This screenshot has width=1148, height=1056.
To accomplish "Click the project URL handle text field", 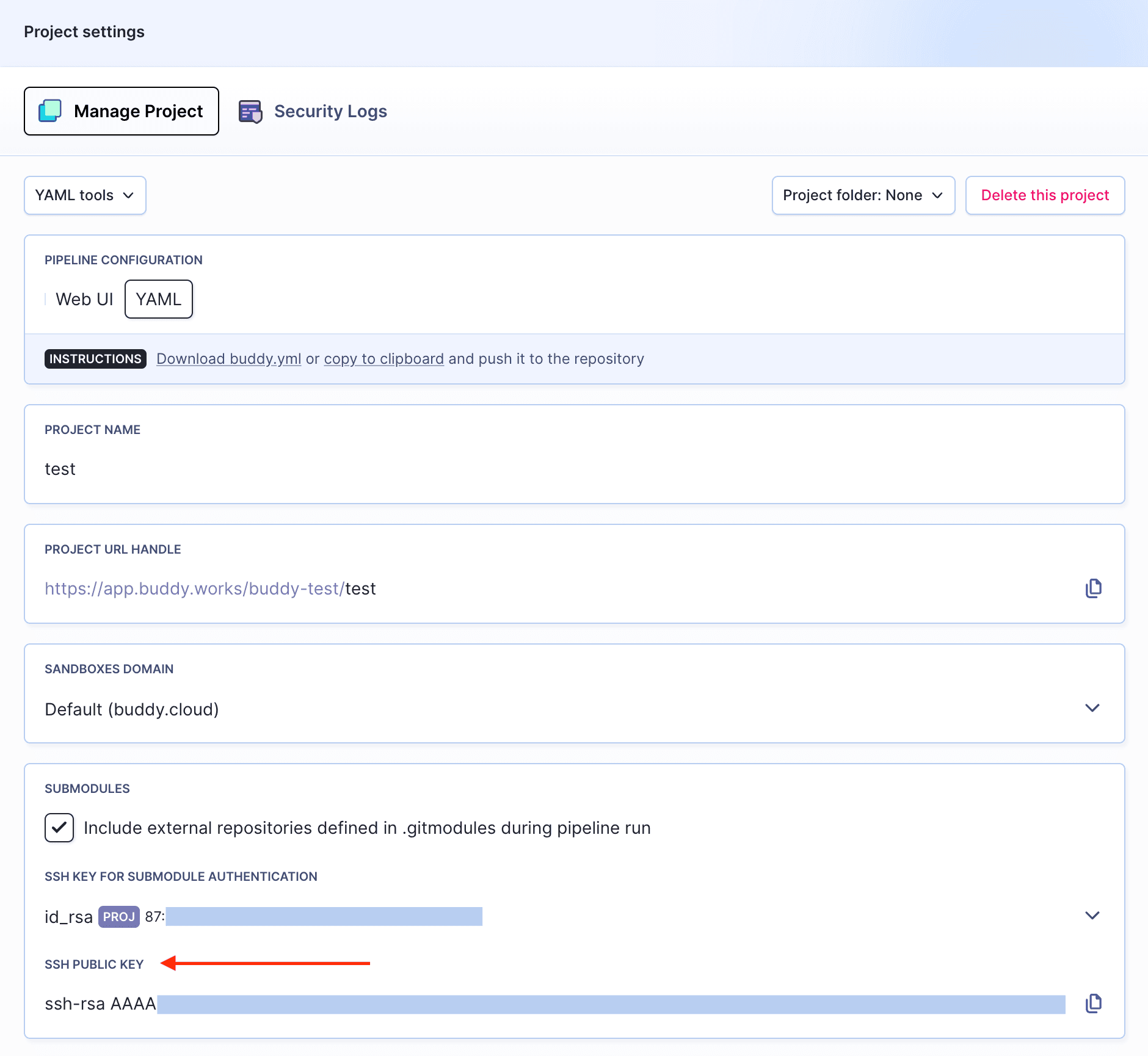I will click(550, 588).
